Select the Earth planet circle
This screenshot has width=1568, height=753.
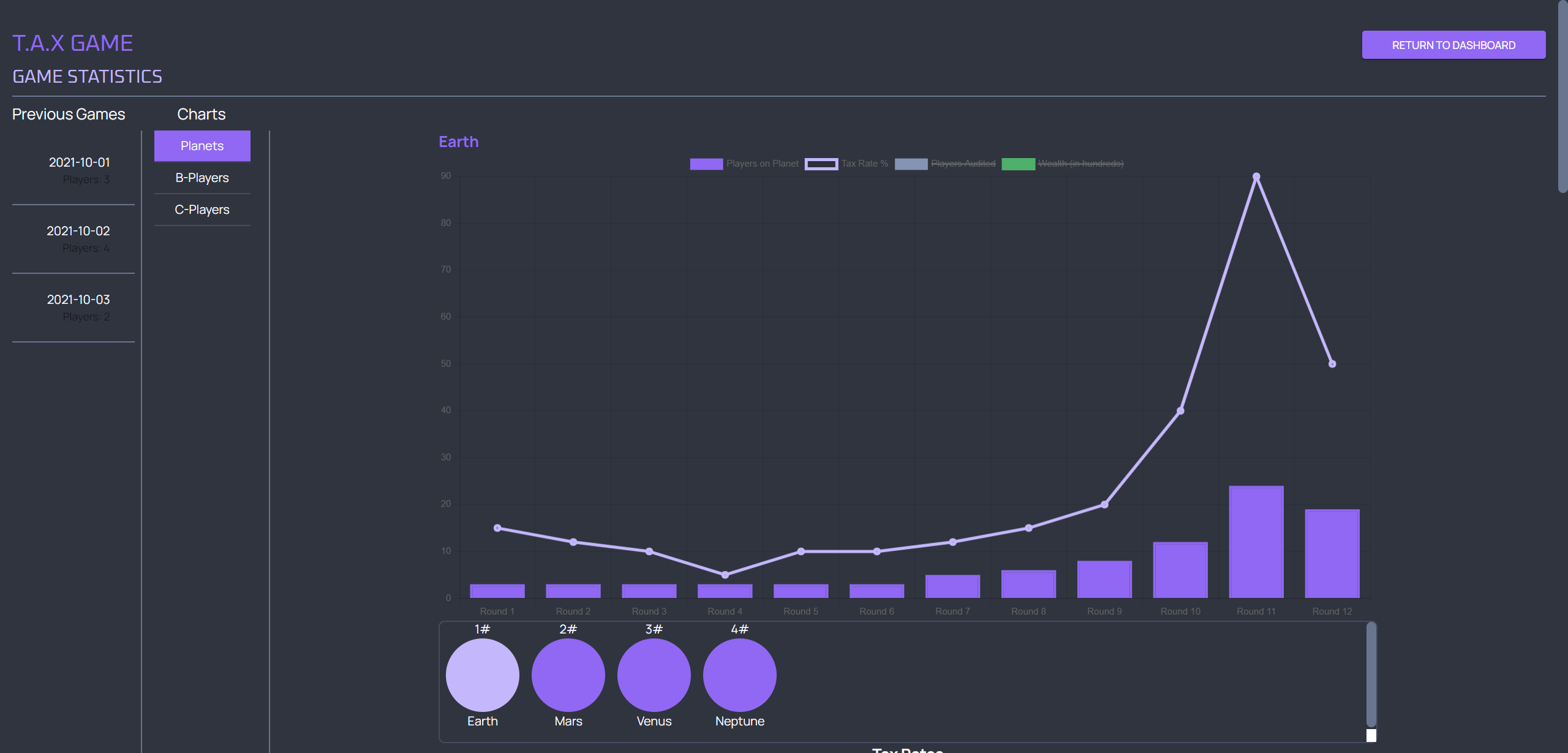(x=482, y=675)
